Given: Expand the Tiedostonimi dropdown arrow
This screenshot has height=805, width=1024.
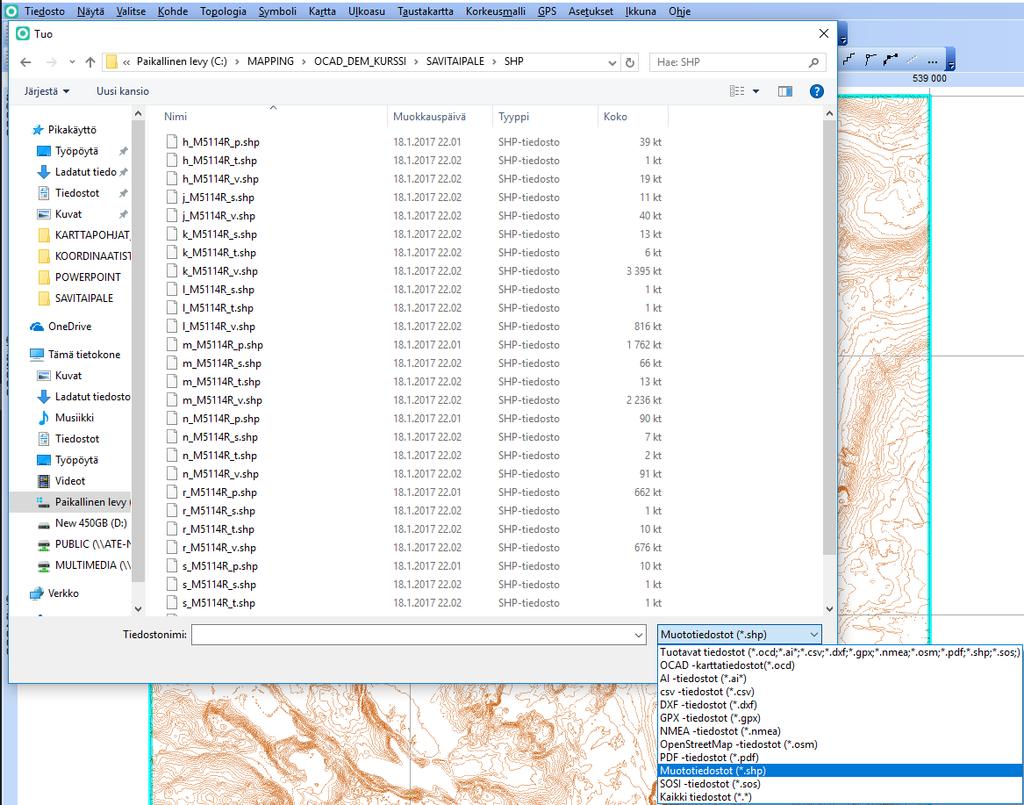Looking at the screenshot, I should (x=638, y=635).
